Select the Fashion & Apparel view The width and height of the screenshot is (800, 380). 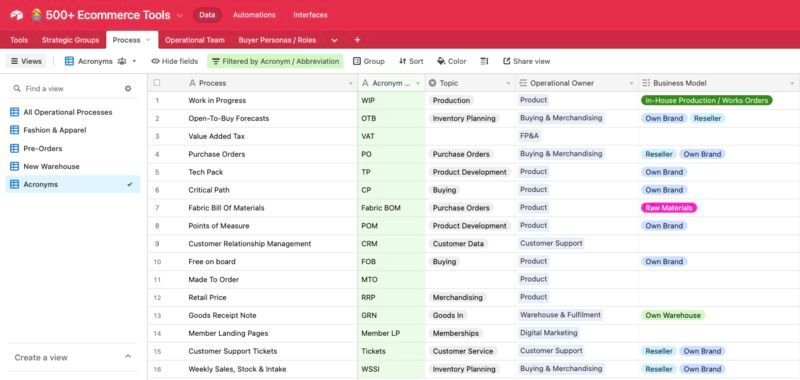pyautogui.click(x=73, y=130)
